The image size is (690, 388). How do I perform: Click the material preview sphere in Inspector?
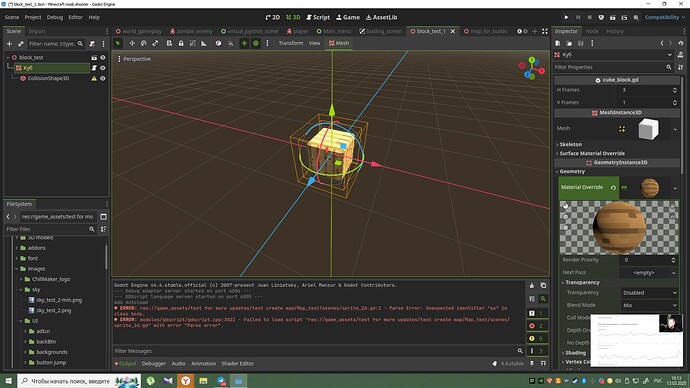[x=619, y=227]
